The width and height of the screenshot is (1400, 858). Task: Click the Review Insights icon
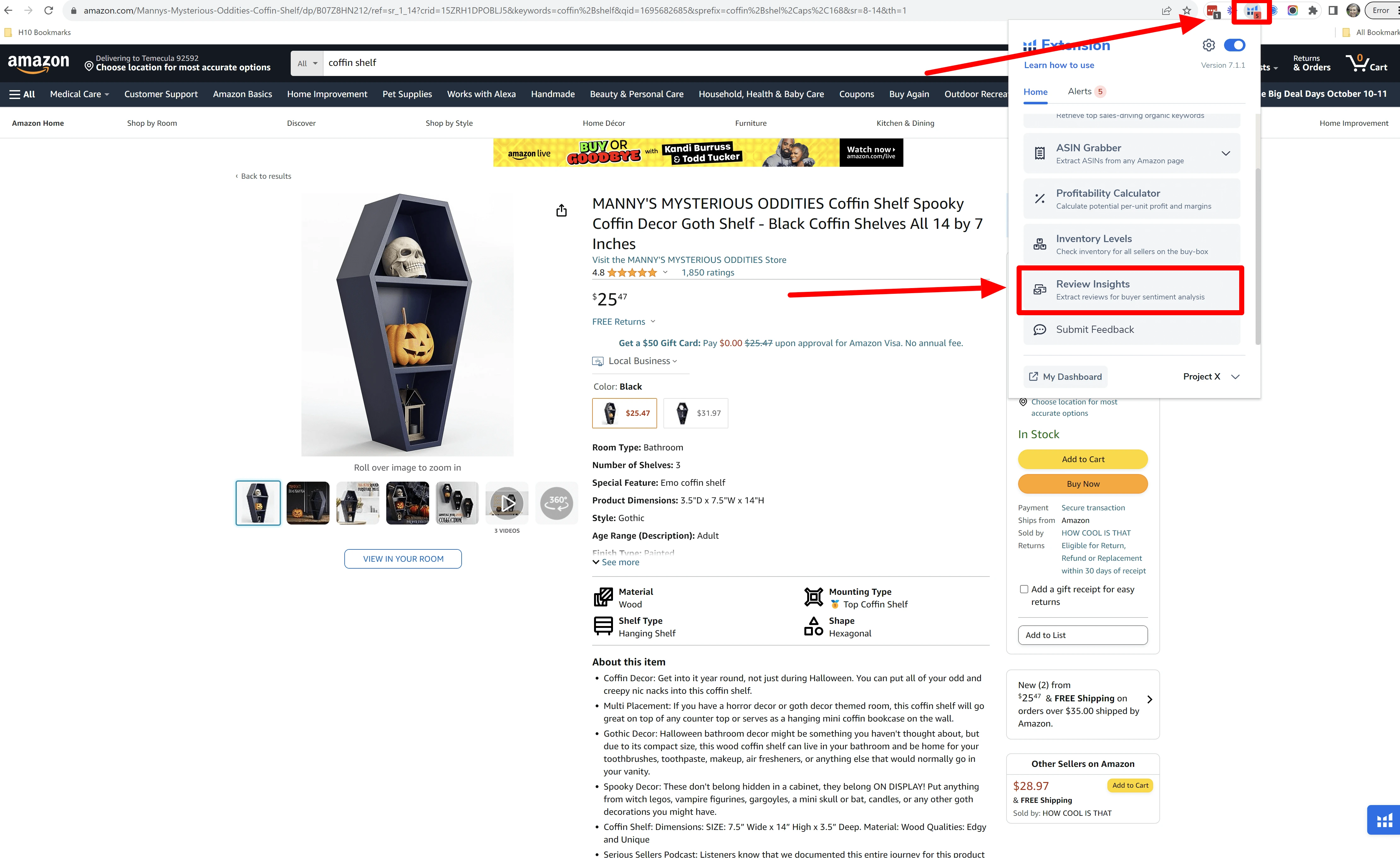coord(1040,289)
